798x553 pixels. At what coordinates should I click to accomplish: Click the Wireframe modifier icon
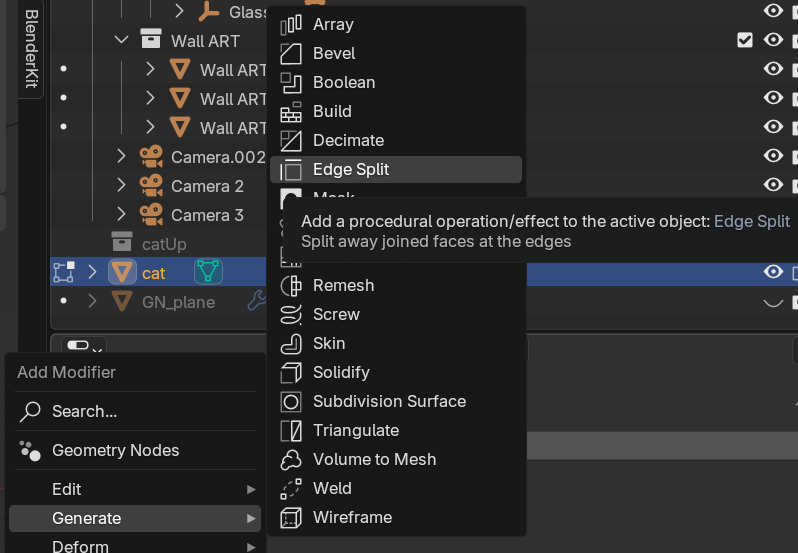(291, 518)
